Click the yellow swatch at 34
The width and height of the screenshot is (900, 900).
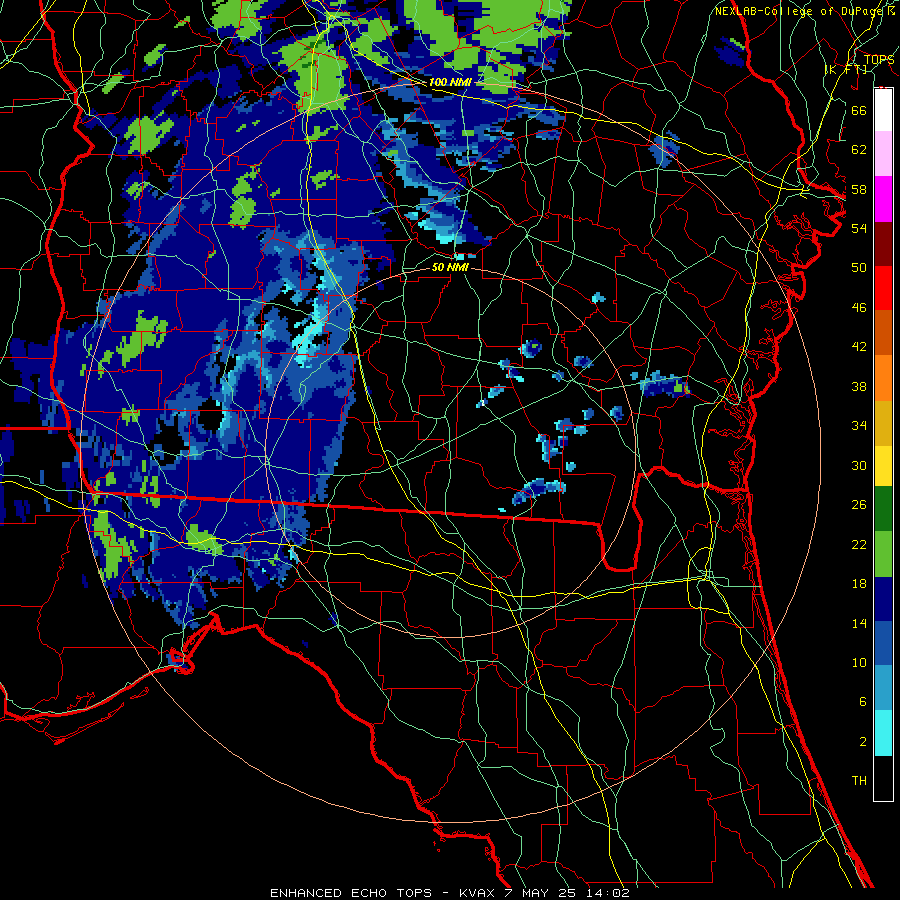[883, 465]
